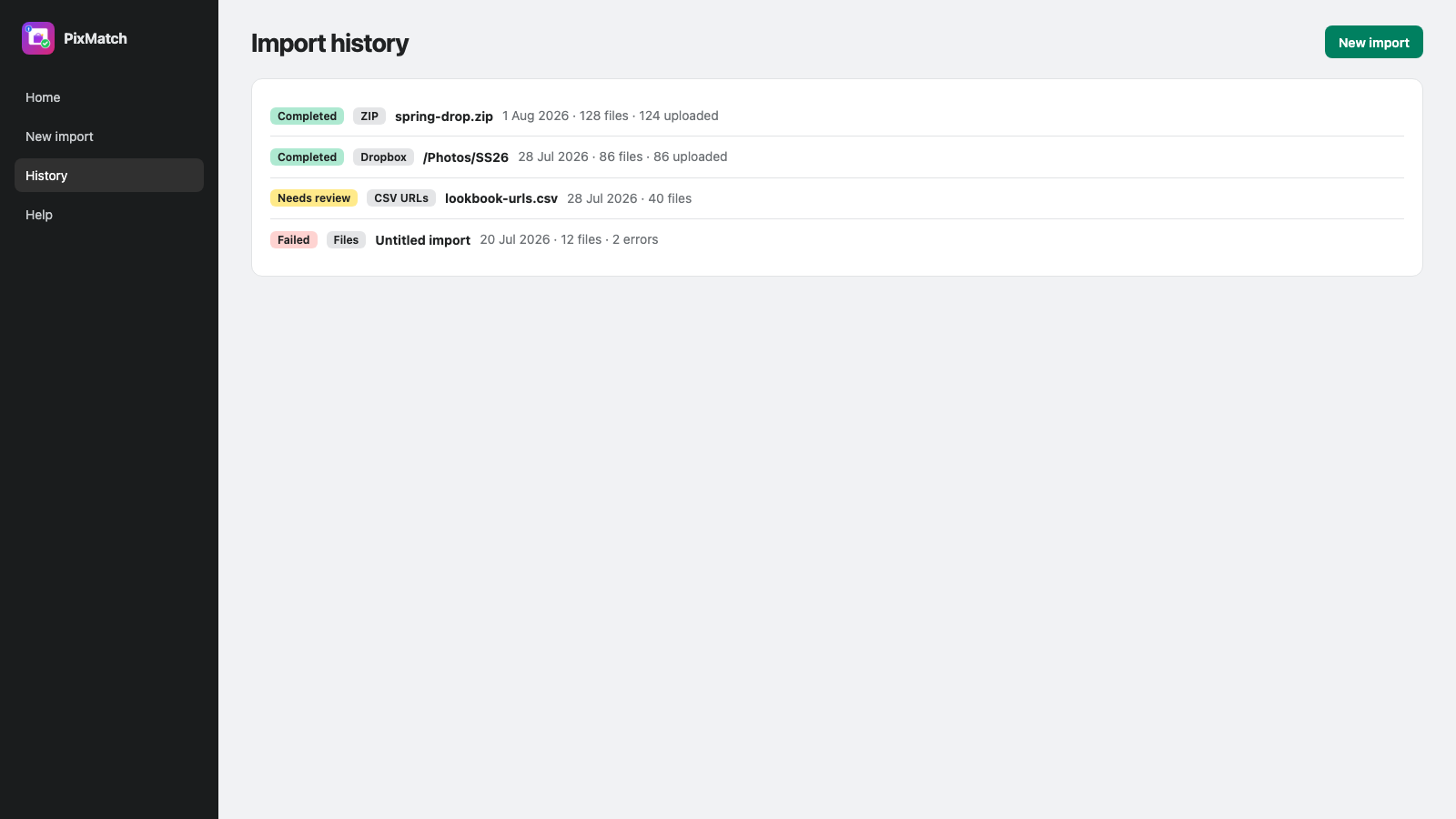Click the Failed status badge
This screenshot has width=1456, height=819.
(294, 240)
